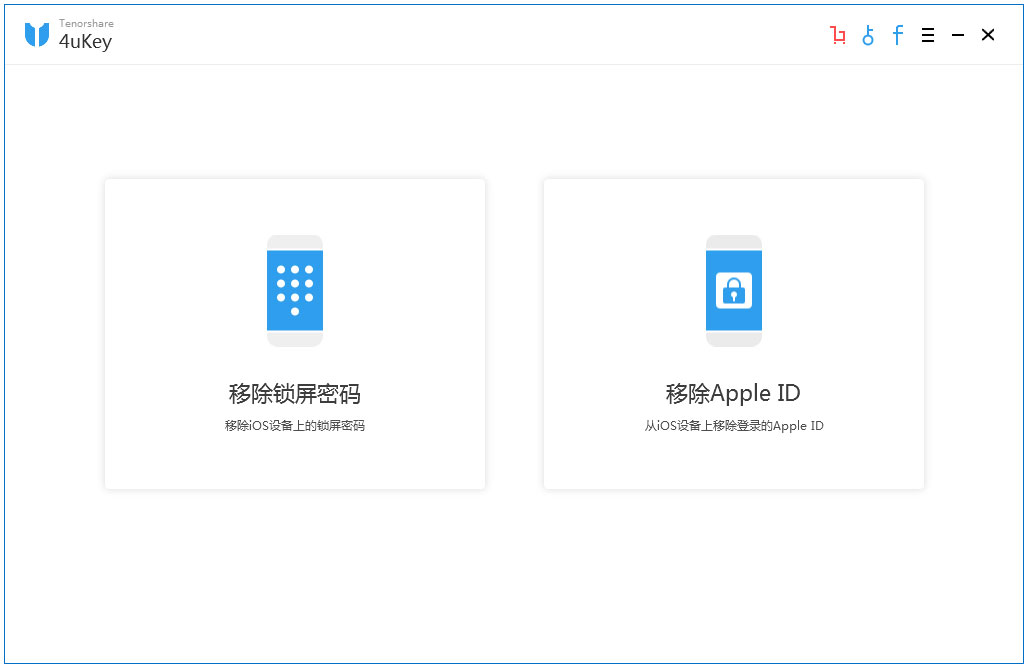
Task: Click the Facebook icon in title bar
Action: click(898, 35)
